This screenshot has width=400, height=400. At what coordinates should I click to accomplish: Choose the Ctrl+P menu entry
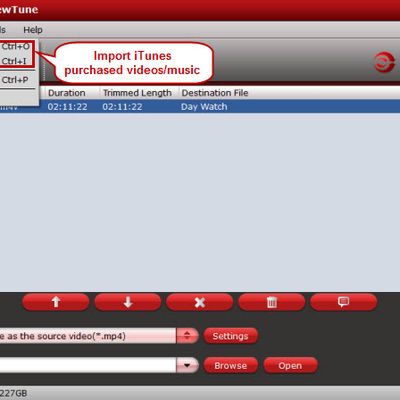[x=16, y=80]
